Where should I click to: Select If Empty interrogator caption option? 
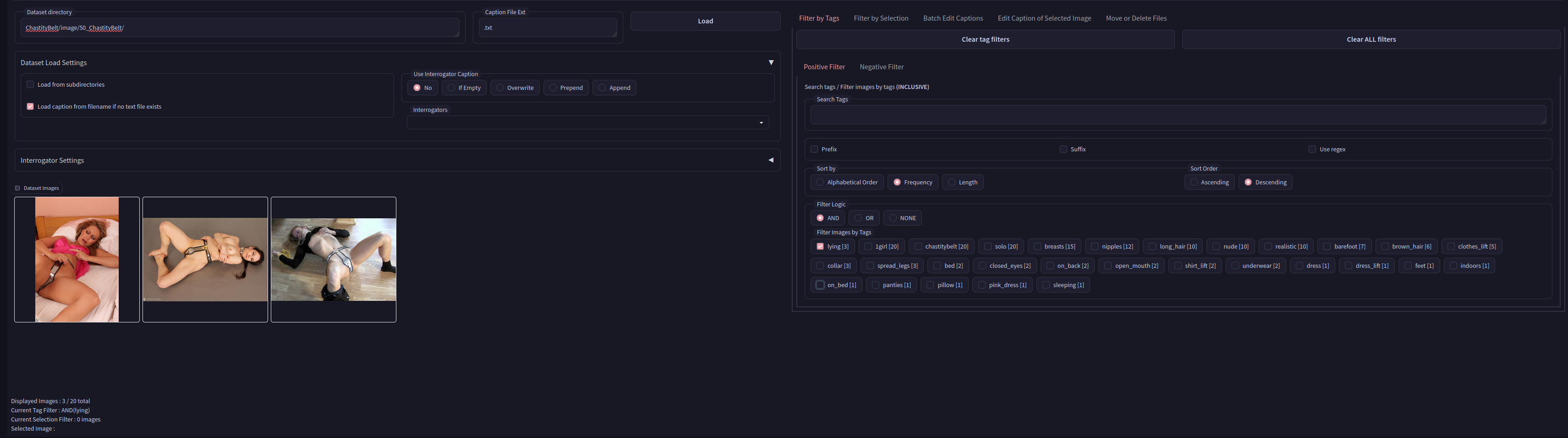pos(452,88)
